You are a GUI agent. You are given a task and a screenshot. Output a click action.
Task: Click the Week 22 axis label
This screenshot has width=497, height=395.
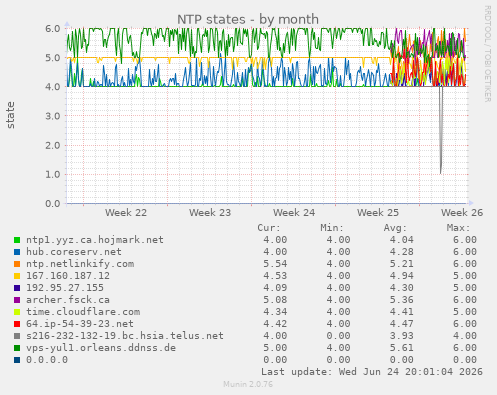pyautogui.click(x=126, y=213)
